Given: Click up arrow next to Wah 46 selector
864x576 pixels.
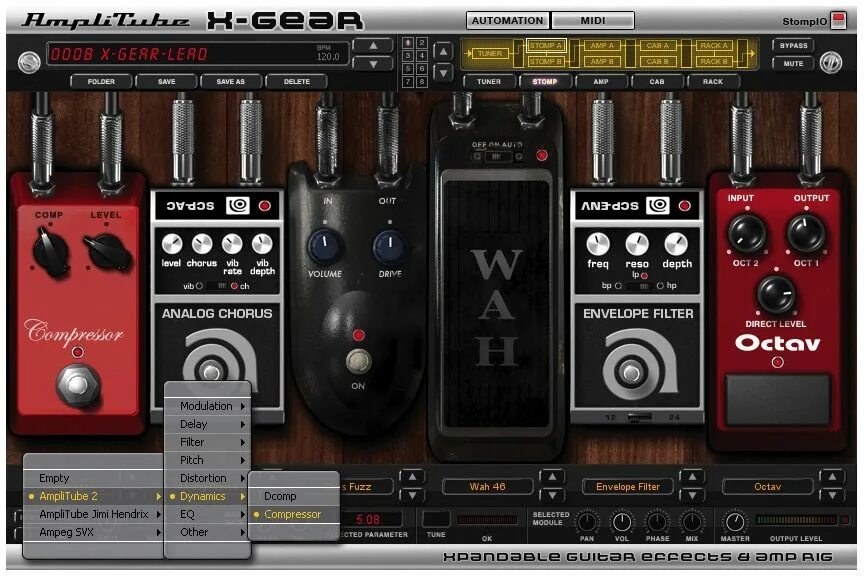Looking at the screenshot, I should click(x=552, y=477).
